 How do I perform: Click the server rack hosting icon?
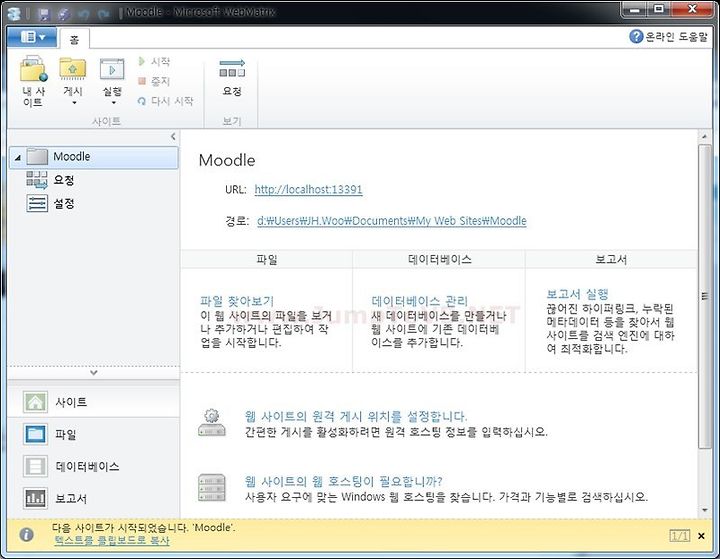[212, 487]
